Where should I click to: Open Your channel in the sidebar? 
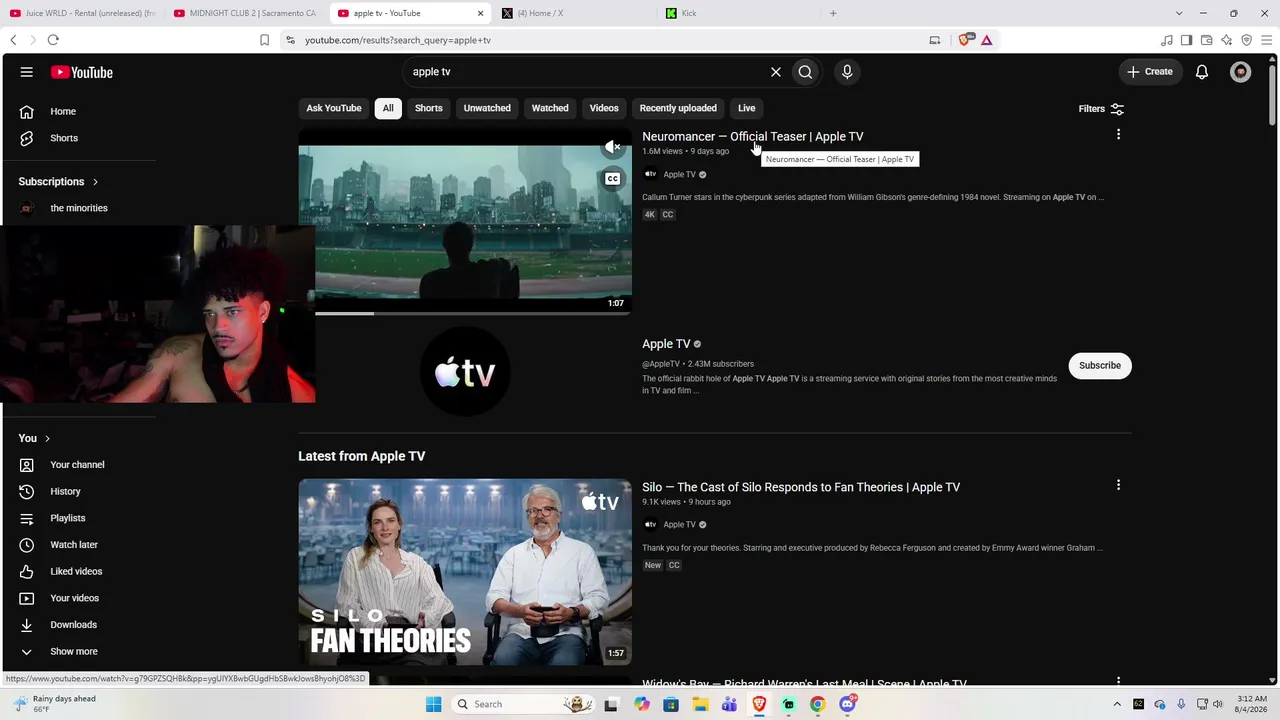pyautogui.click(x=78, y=465)
